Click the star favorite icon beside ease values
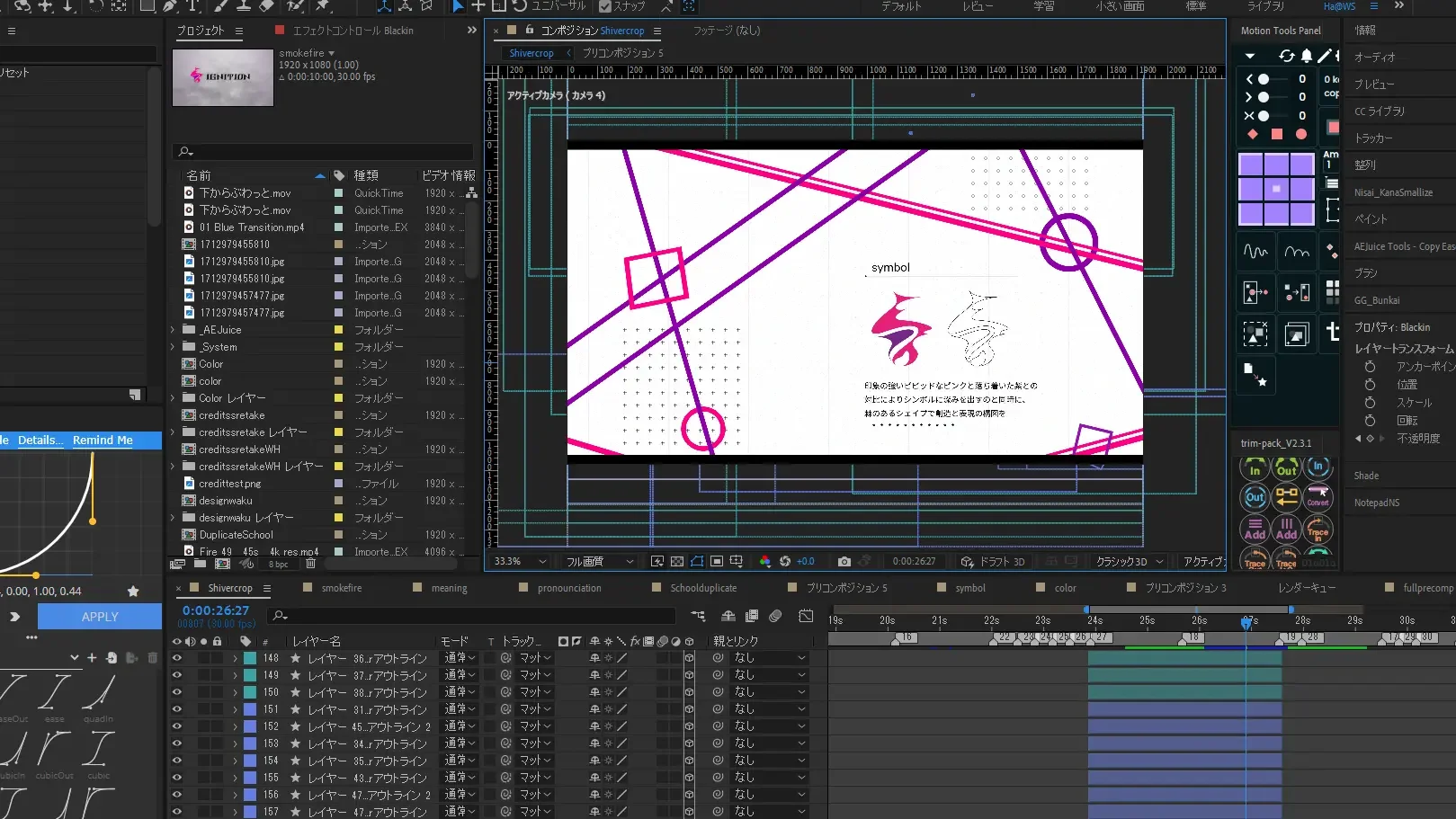Image resolution: width=1456 pixels, height=819 pixels. coord(133,591)
